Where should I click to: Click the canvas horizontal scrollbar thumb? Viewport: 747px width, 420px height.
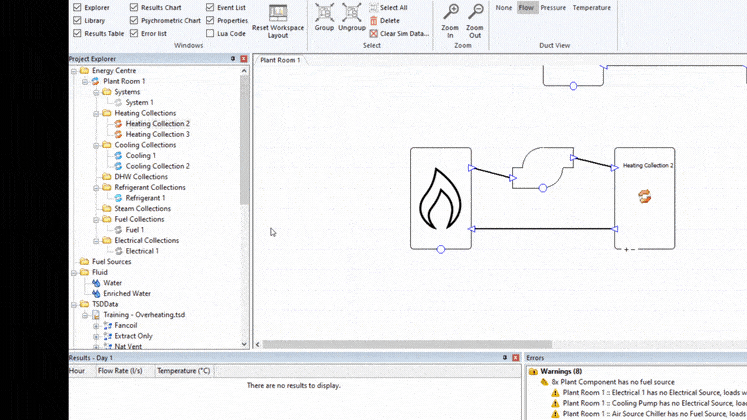407,344
